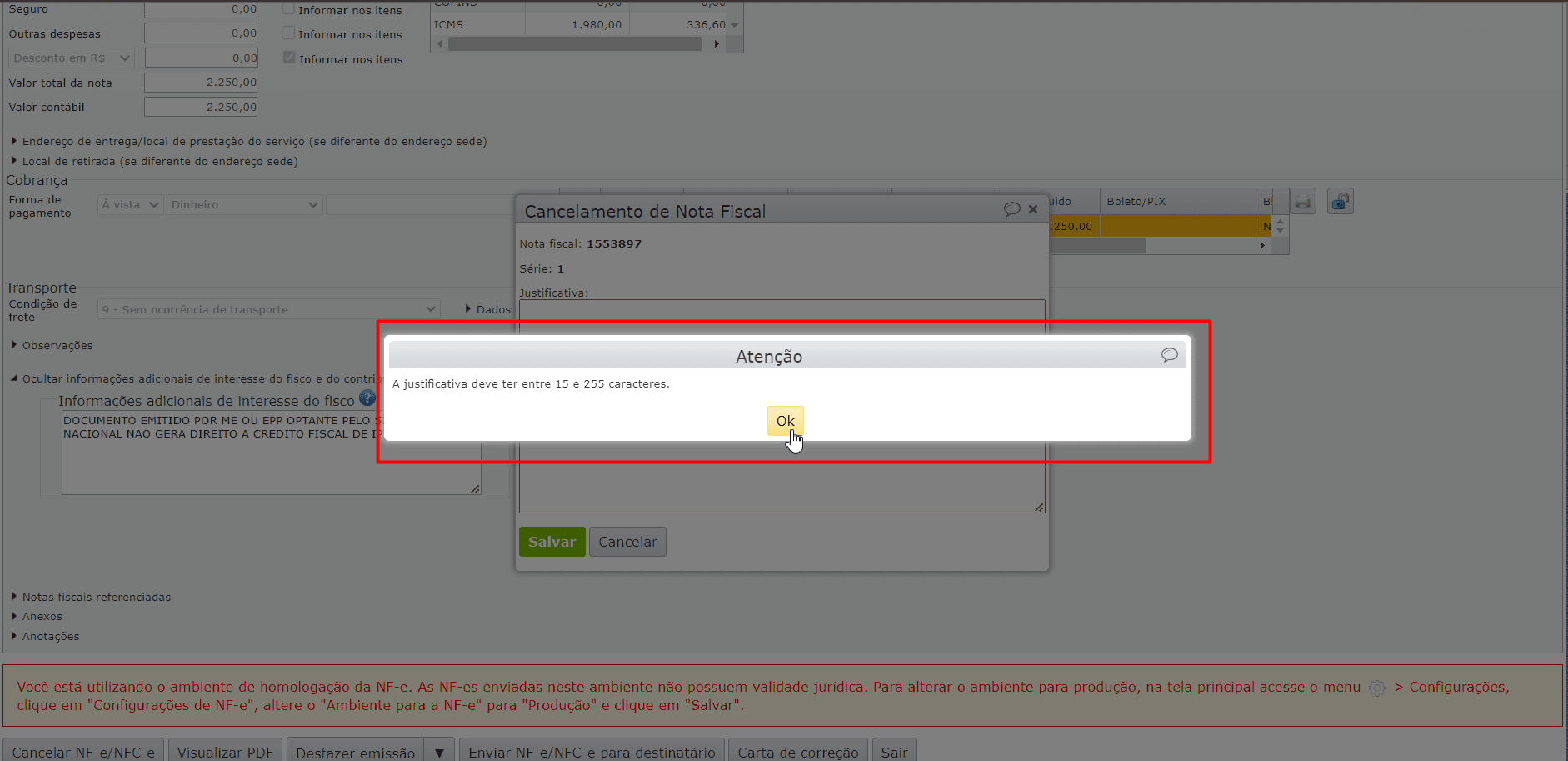This screenshot has width=1568, height=761.
Task: Click Visualizar PDF button
Action: (x=225, y=752)
